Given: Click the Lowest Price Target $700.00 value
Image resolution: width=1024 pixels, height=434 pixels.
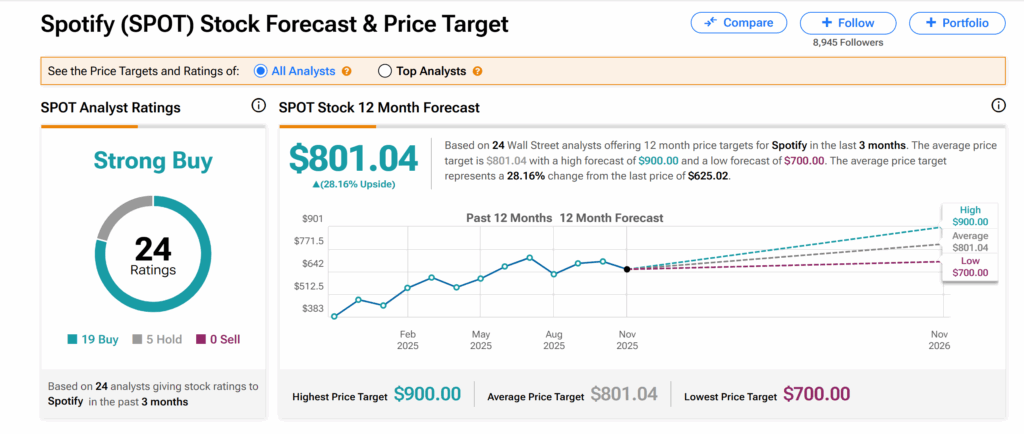Looking at the screenshot, I should (816, 395).
